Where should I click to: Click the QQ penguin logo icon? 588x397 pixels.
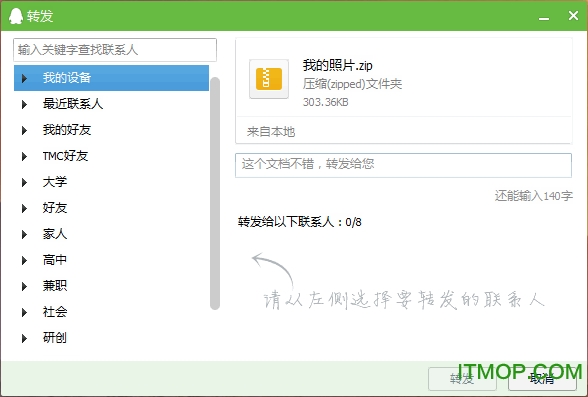pos(16,16)
